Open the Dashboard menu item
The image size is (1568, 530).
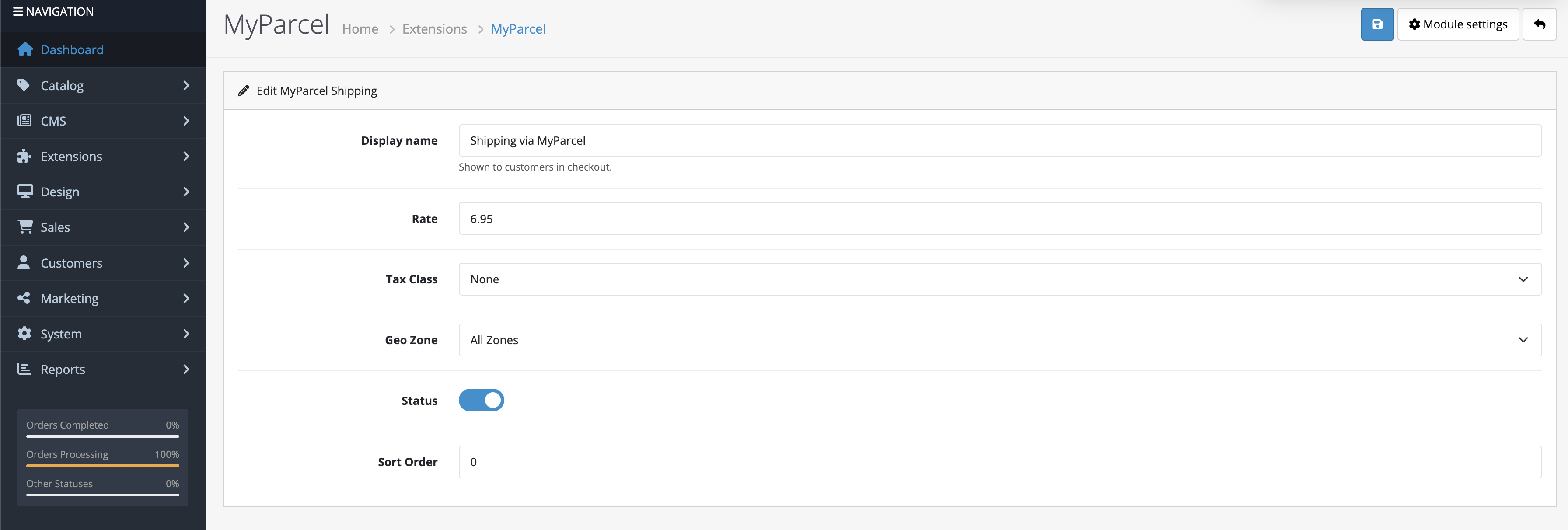[103, 49]
